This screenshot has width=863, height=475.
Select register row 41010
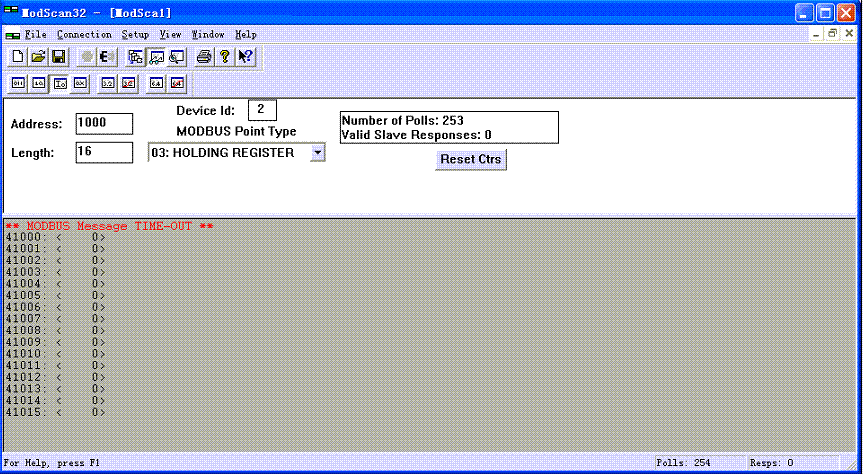[x=55, y=354]
